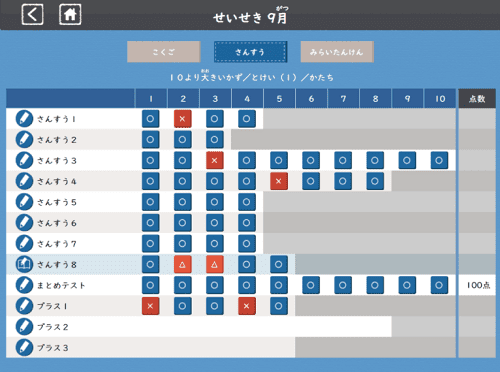This screenshot has width=500, height=372.
Task: Click the まとめテスト pencil icon
Action: click(x=24, y=285)
